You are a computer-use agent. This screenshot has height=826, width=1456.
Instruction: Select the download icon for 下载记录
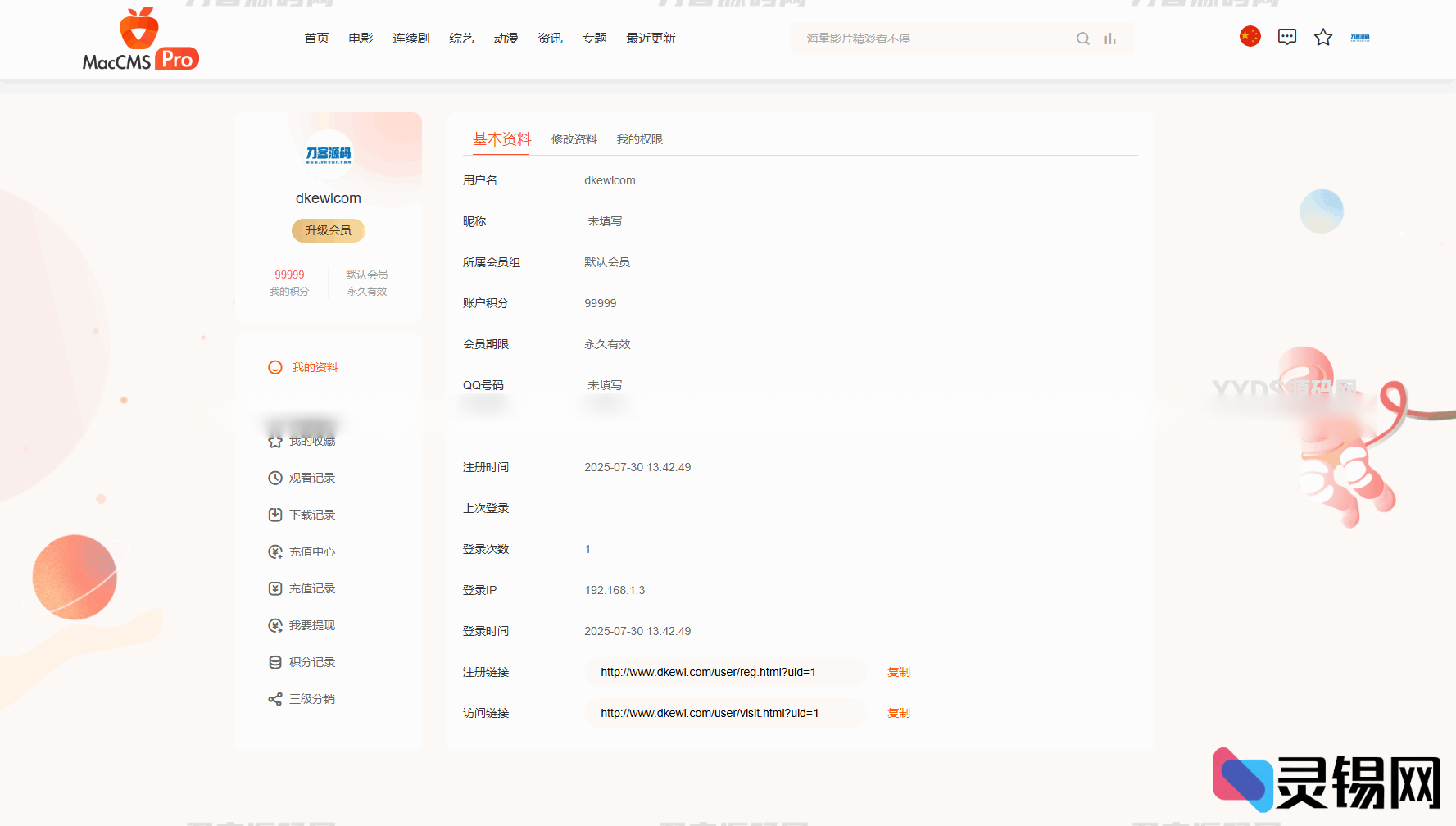click(x=274, y=514)
